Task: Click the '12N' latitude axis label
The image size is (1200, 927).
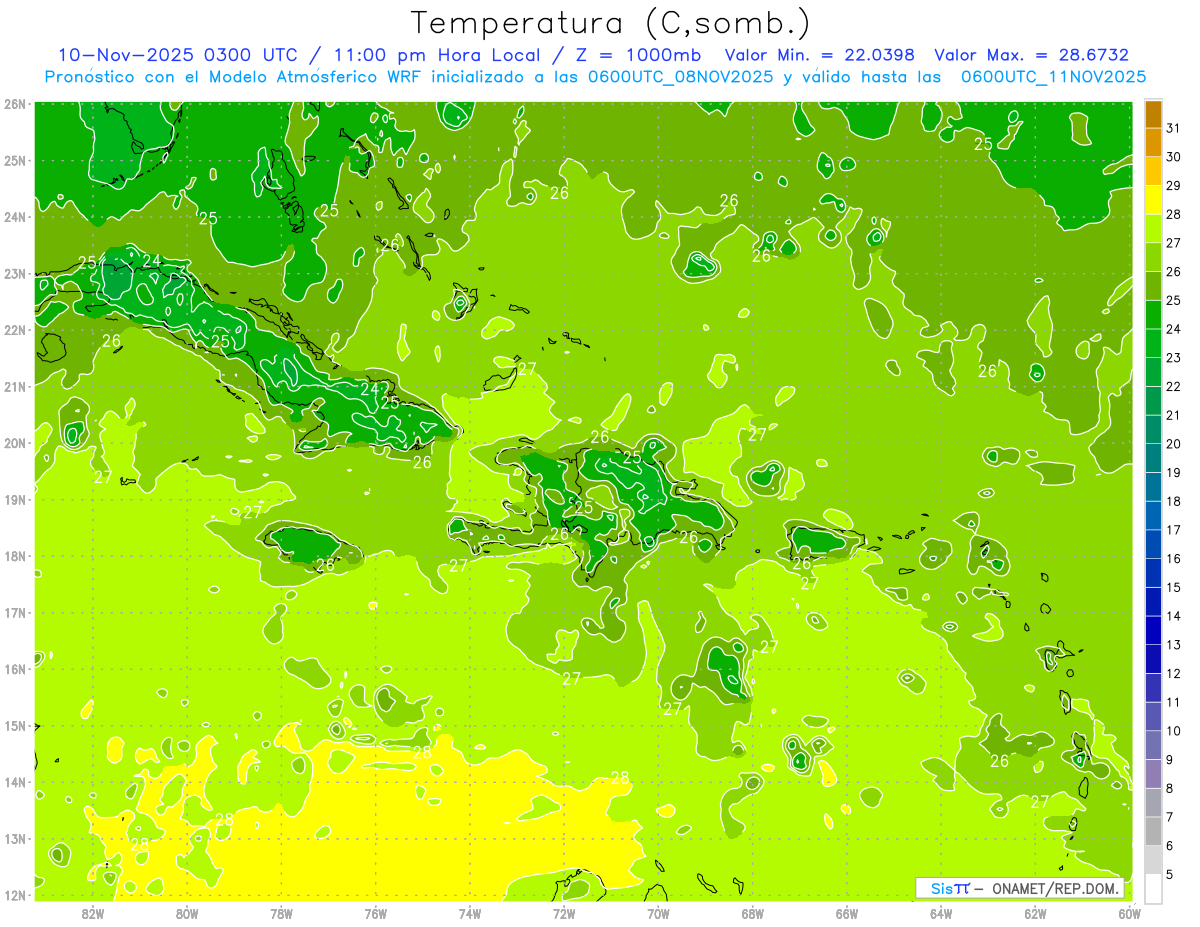Action: pos(15,895)
